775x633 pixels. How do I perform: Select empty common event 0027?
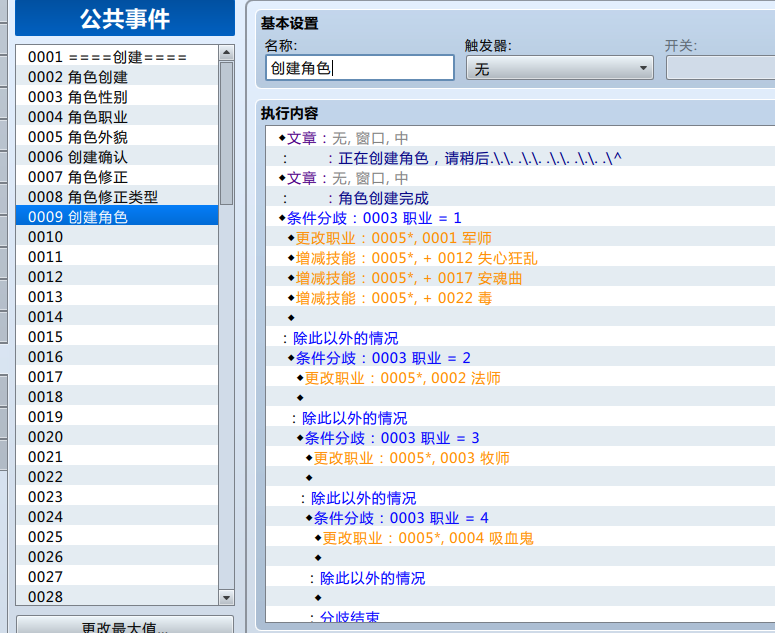pos(117,576)
